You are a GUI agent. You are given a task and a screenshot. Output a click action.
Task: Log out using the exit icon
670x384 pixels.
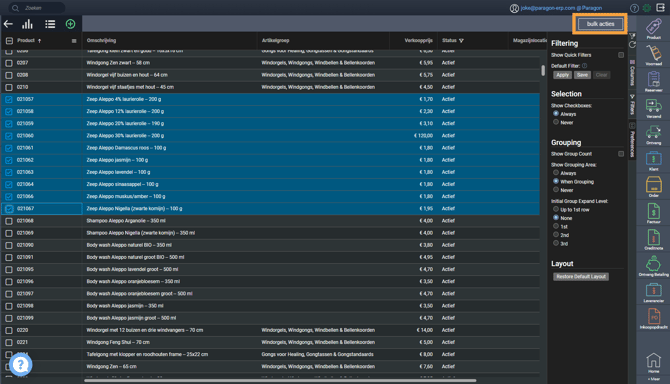point(661,8)
